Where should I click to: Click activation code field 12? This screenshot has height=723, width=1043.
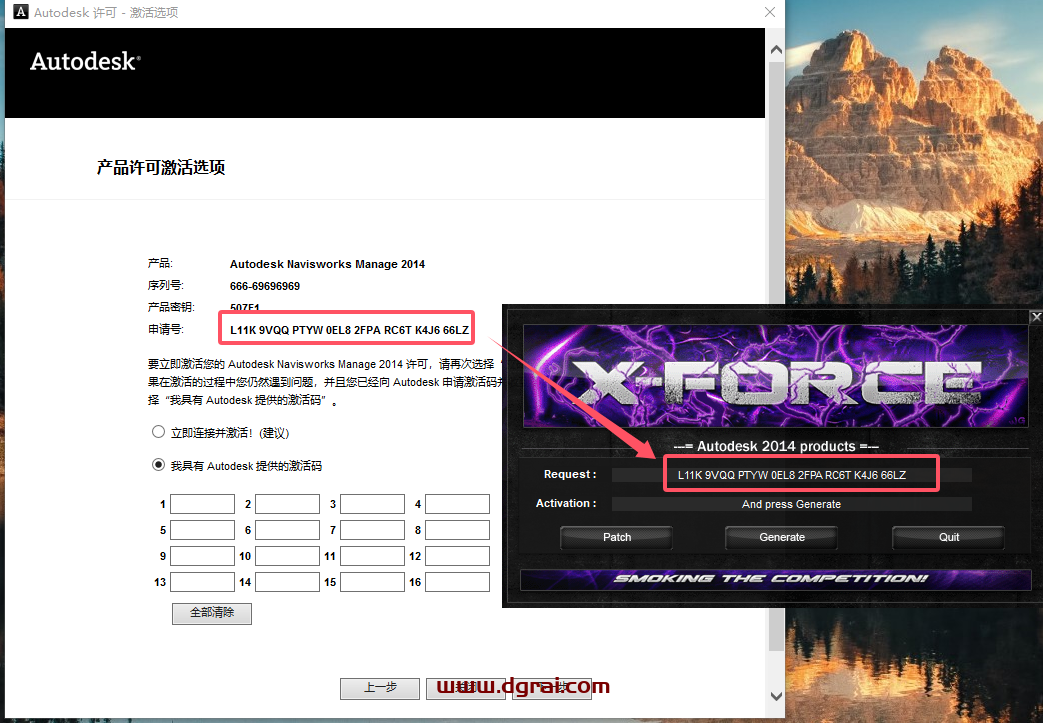coord(458,555)
